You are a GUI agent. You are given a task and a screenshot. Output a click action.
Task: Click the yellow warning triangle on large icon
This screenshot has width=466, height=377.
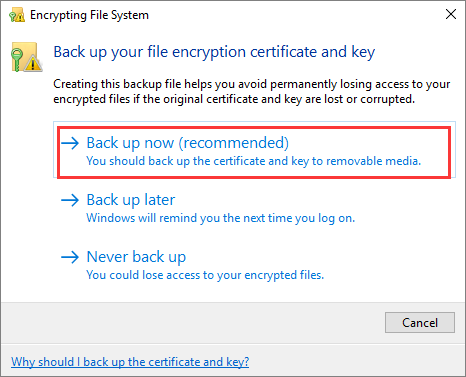(x=33, y=63)
